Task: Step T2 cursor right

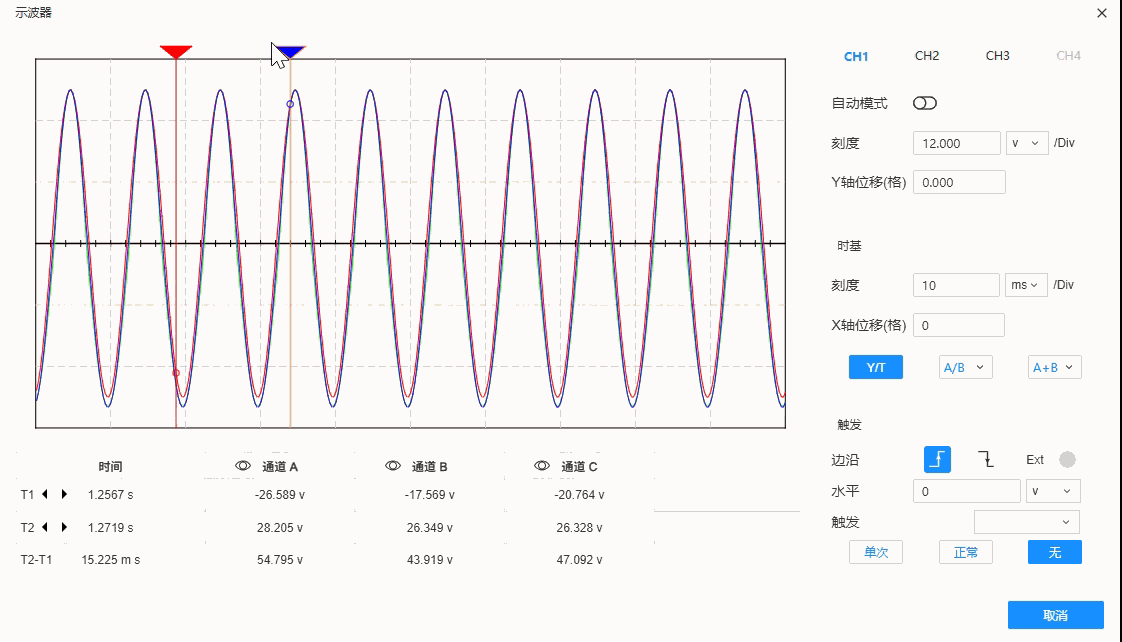Action: [65, 527]
